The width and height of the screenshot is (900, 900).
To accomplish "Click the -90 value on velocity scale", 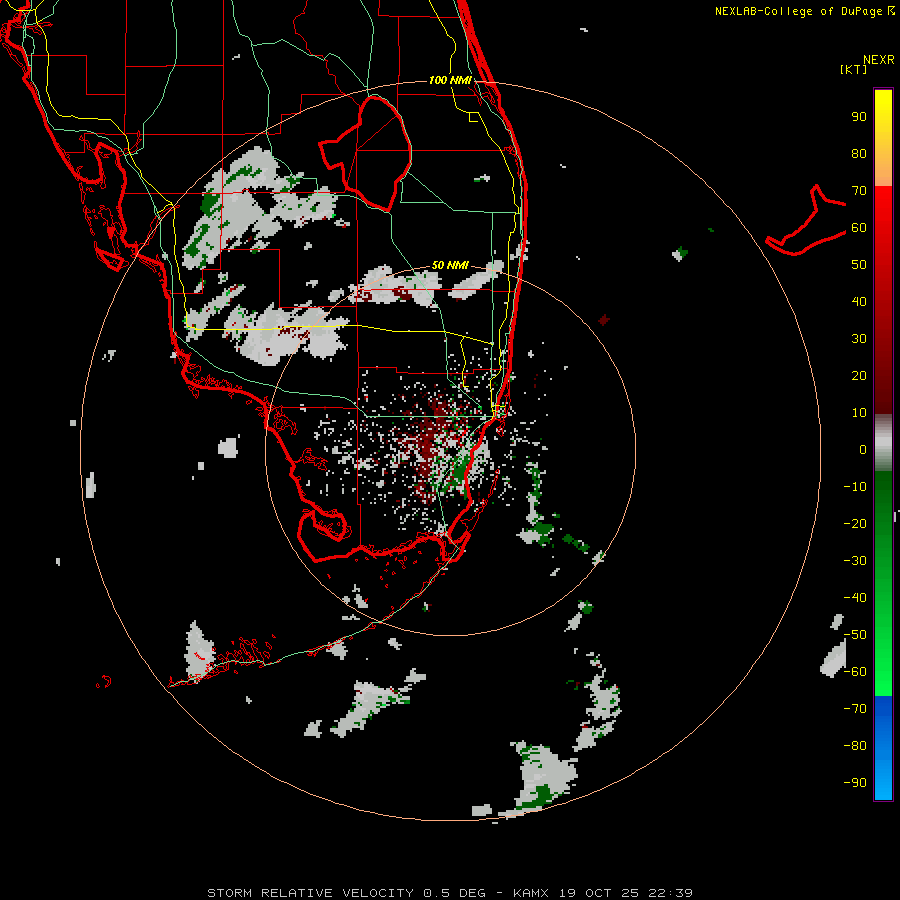I will (855, 783).
